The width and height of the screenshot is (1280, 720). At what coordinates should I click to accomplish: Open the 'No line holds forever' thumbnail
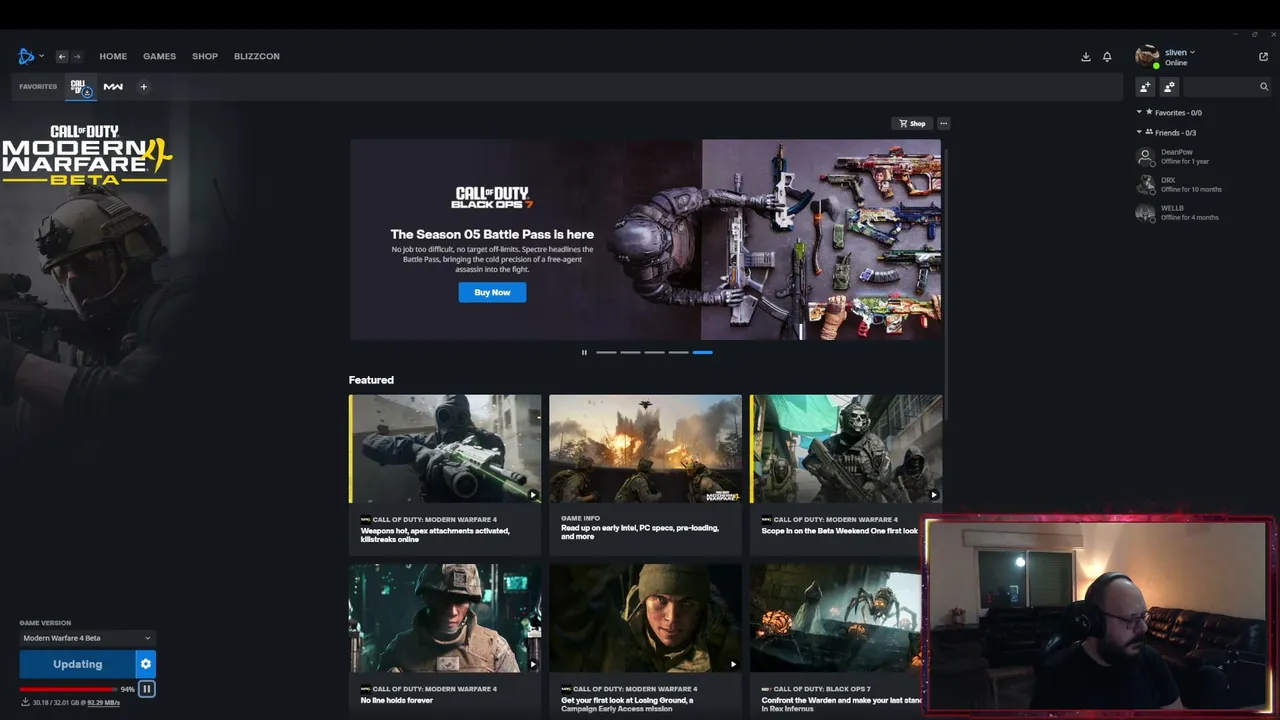click(x=445, y=618)
